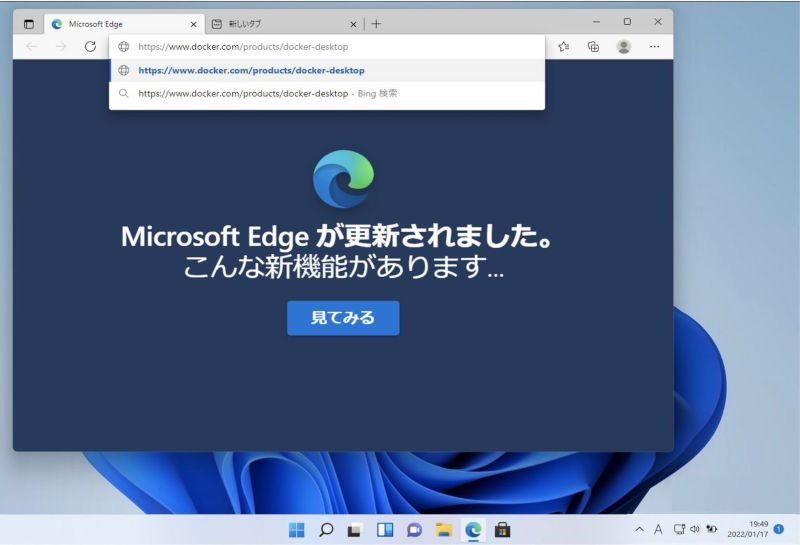Open the user profile avatar icon
Image resolution: width=800 pixels, height=545 pixels.
(x=623, y=46)
